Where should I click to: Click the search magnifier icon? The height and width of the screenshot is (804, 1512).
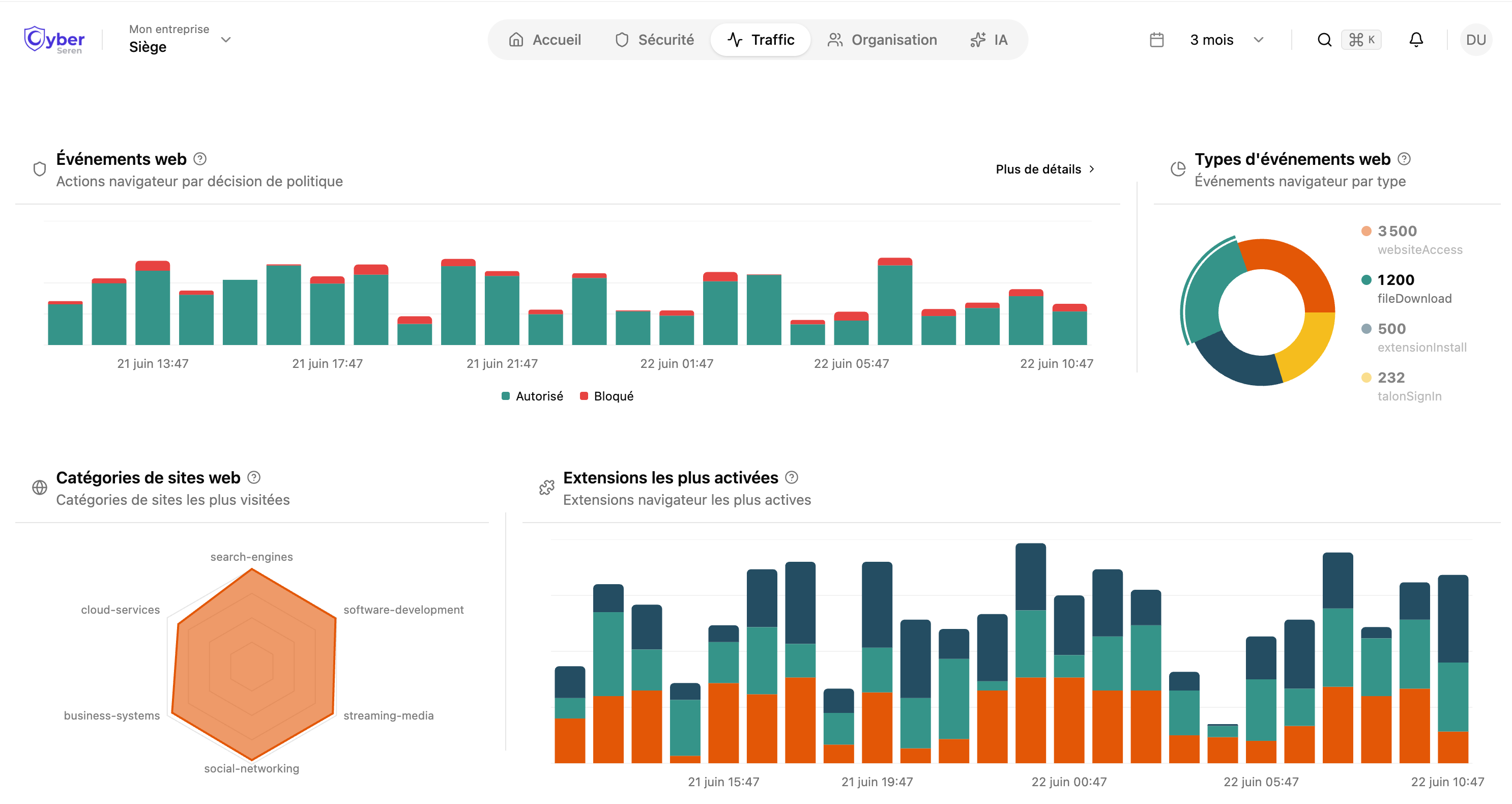1324,40
